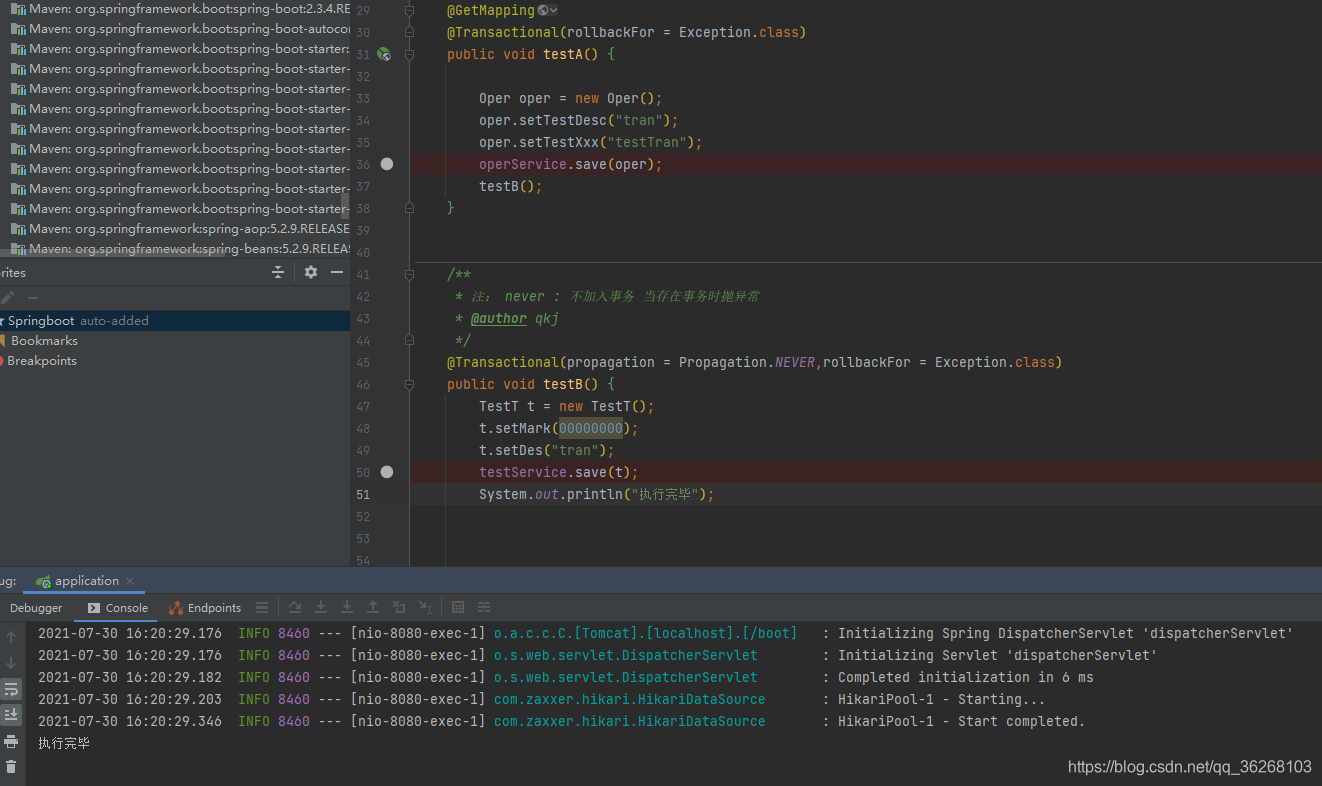The image size is (1322, 786).
Task: Open Favorites panel gear settings
Action: coord(311,272)
